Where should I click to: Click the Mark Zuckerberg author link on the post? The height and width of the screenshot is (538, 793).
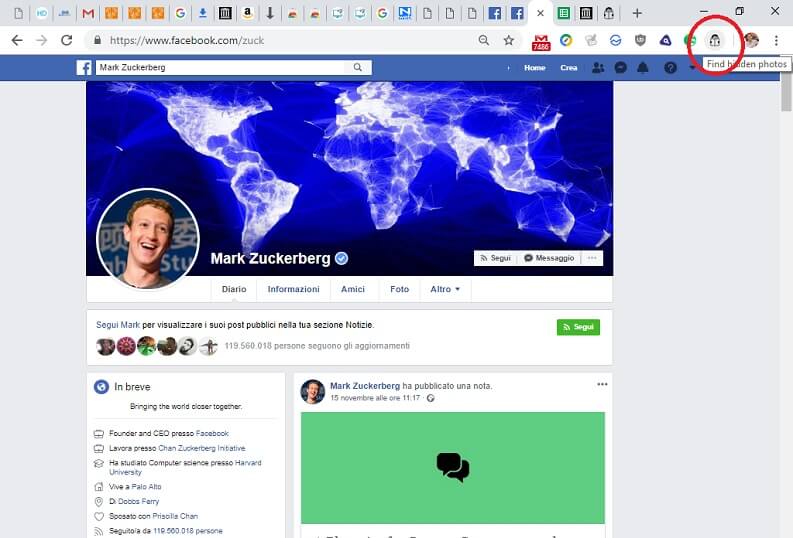[x=365, y=386]
